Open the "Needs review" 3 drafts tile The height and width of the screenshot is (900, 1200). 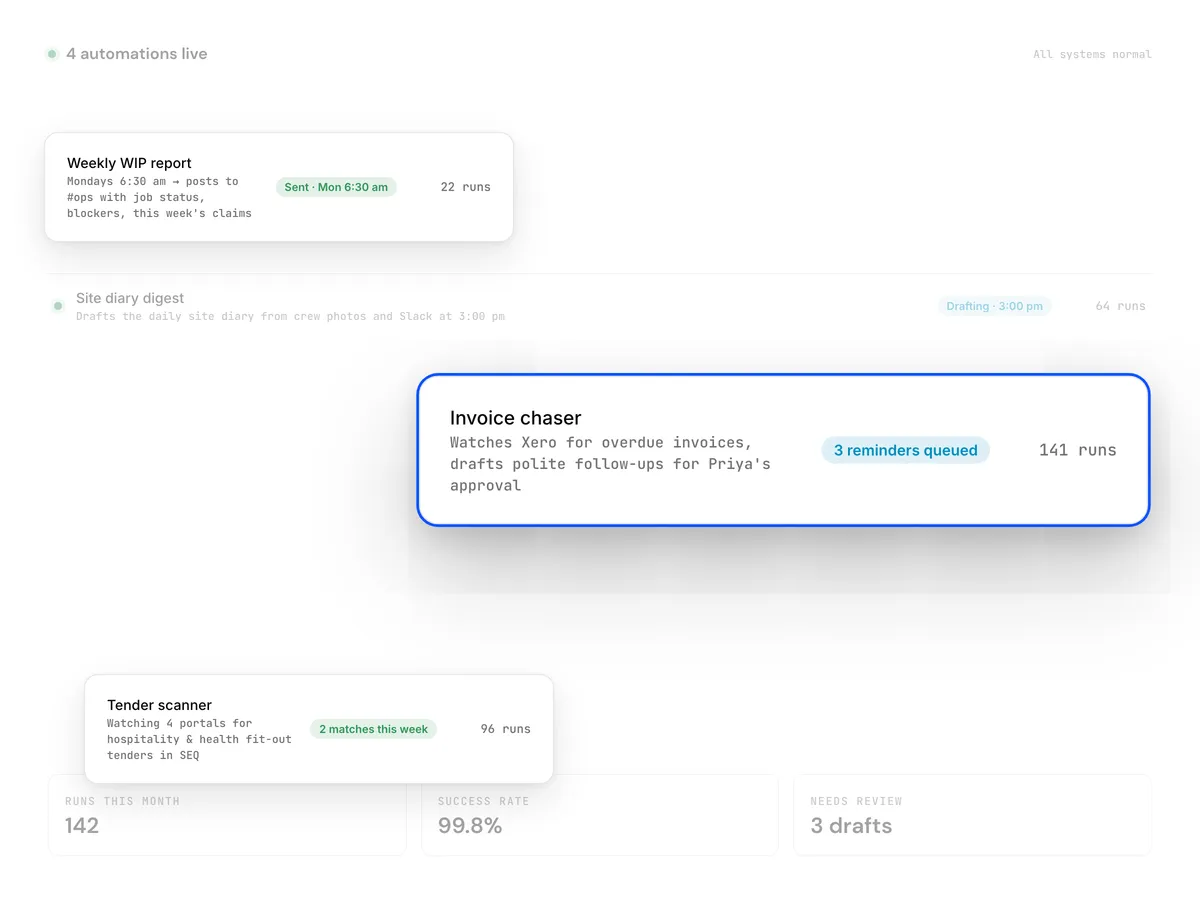[972, 815]
